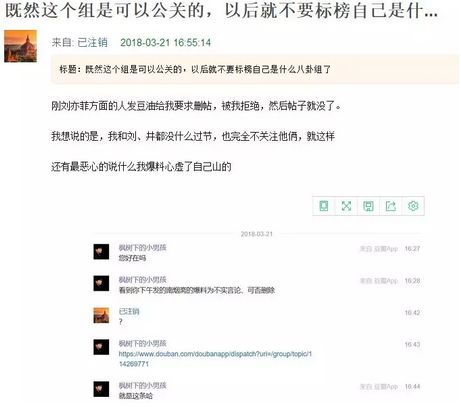Open the gear settings icon

[x=413, y=206]
